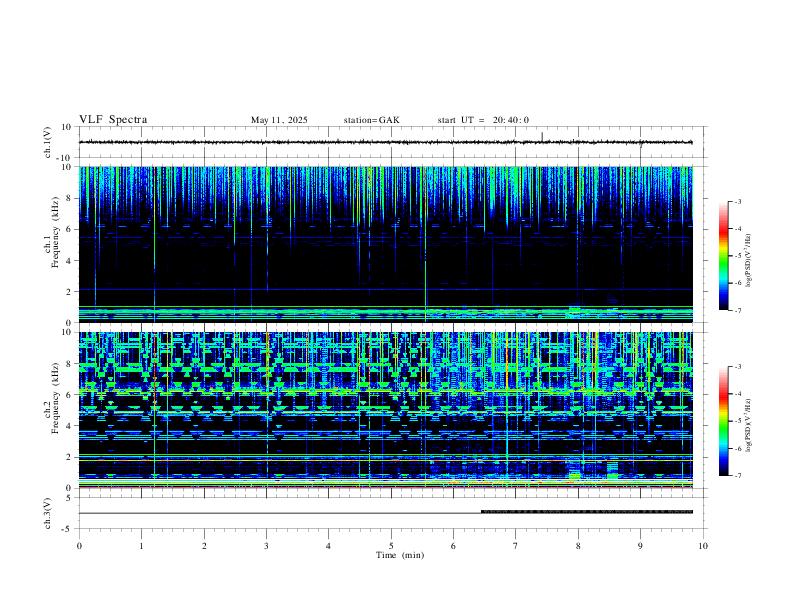Click the ch.1 spectrogram panel
792x612 pixels.
(x=386, y=244)
